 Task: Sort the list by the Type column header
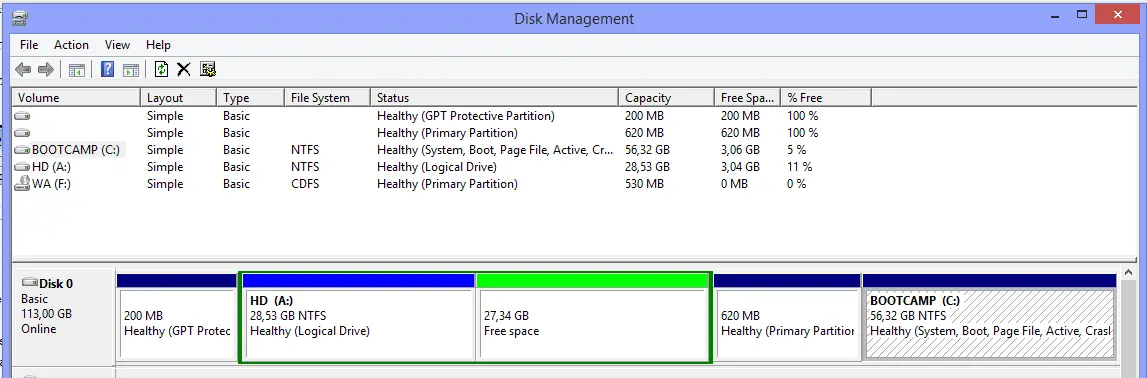[250, 97]
